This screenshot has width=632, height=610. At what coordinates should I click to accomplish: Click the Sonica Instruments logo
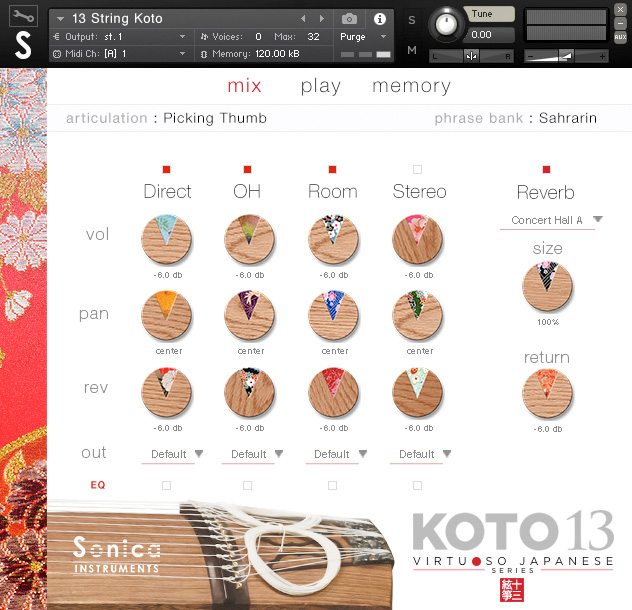pos(116,555)
